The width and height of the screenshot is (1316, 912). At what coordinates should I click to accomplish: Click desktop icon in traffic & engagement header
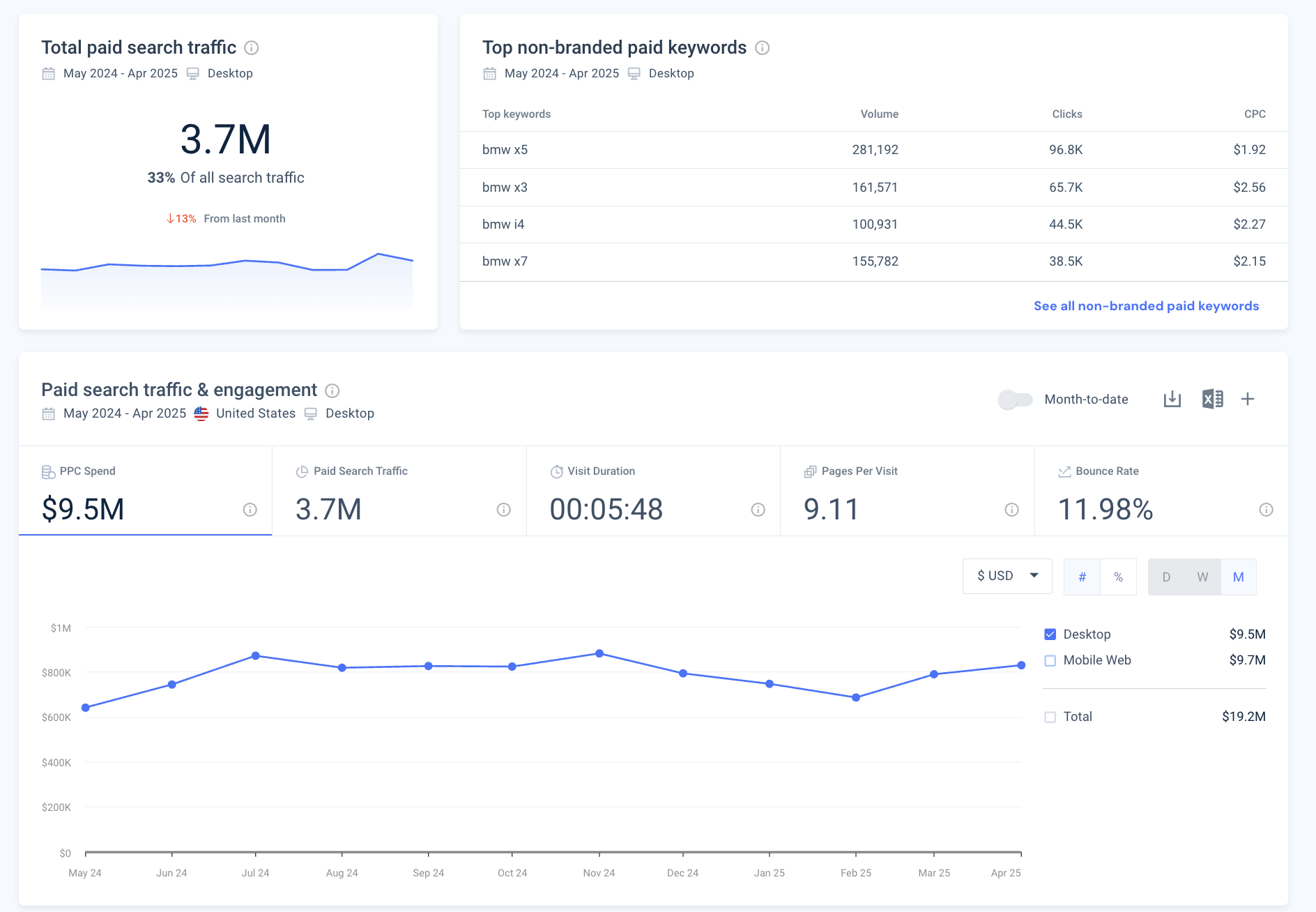[311, 413]
